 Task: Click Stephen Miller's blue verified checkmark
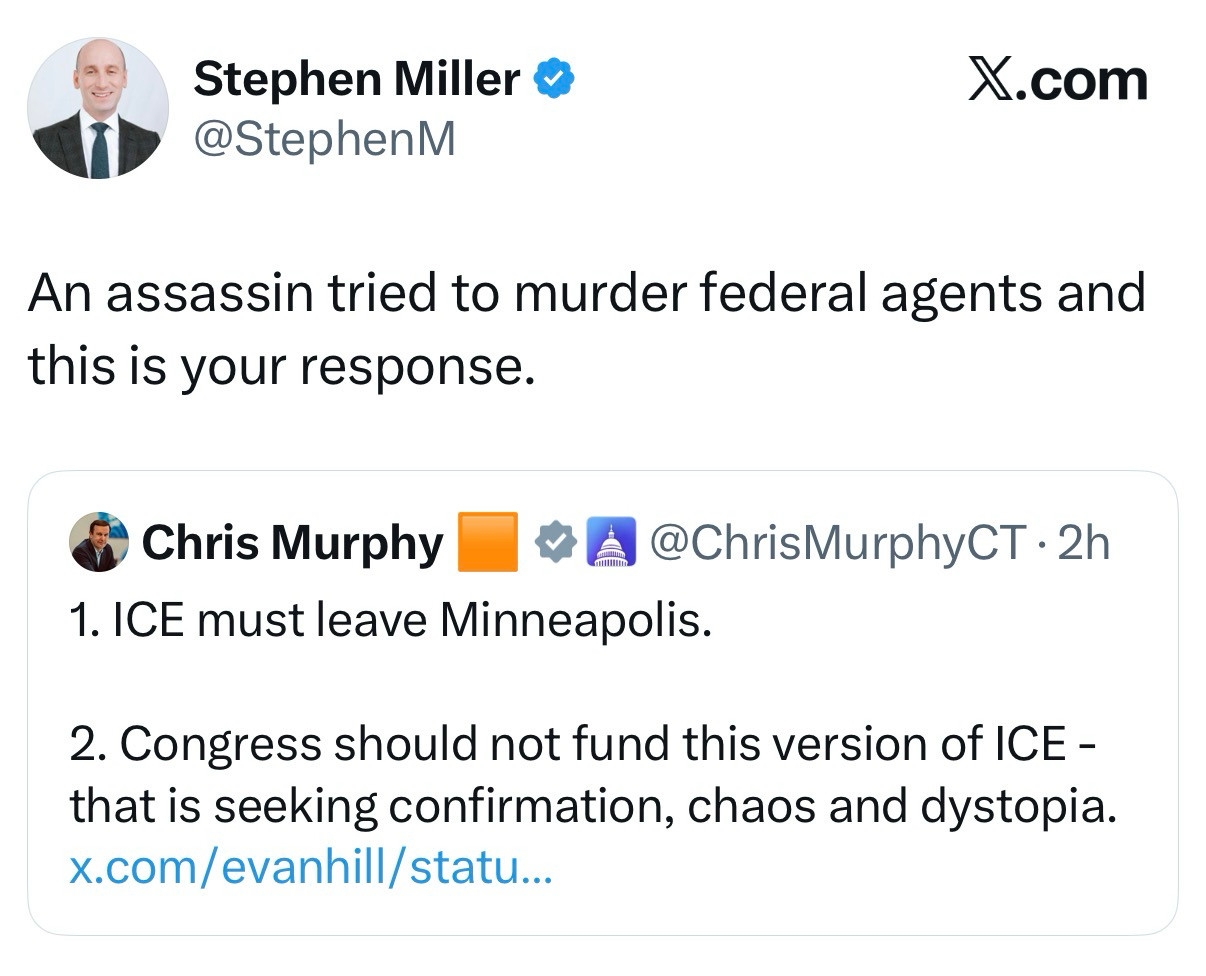pos(554,79)
